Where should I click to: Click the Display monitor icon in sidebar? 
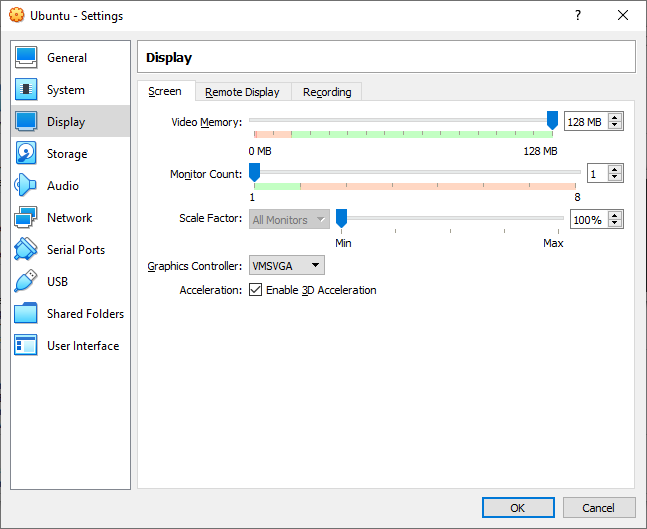point(26,121)
